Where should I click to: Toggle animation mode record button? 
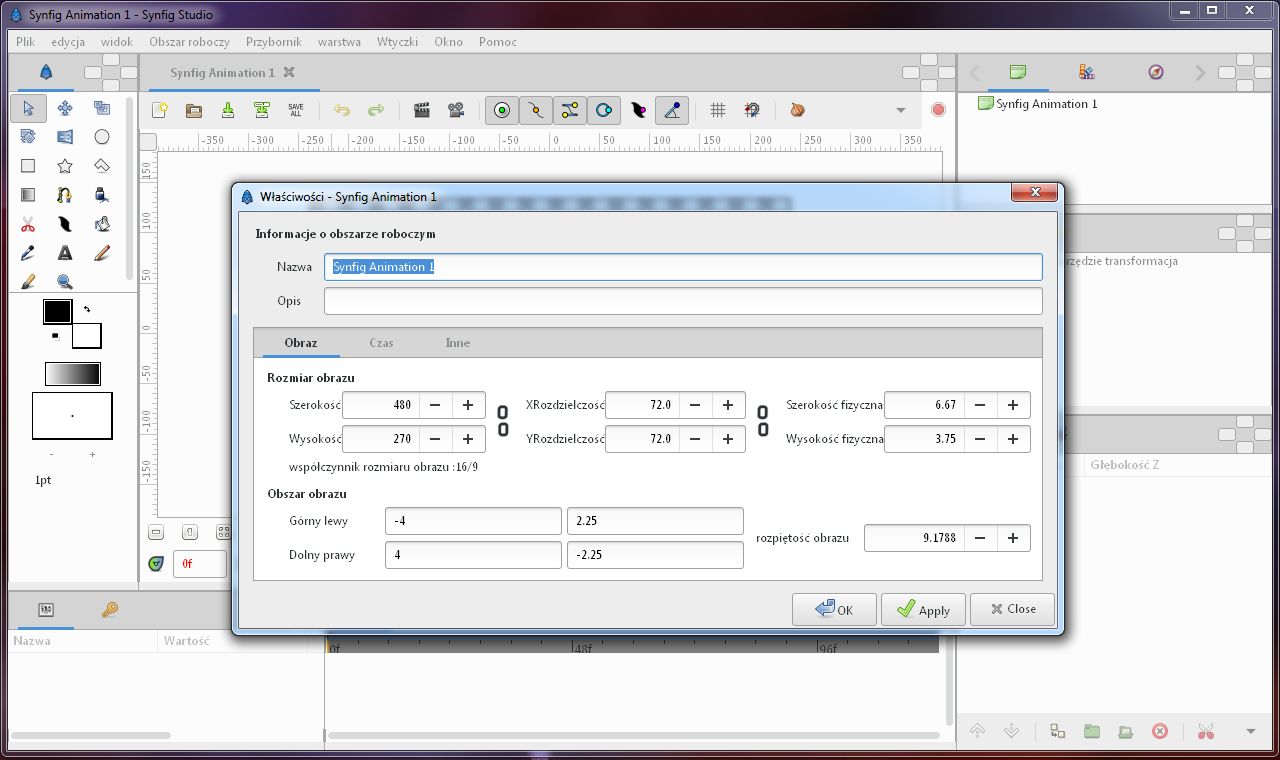(938, 110)
